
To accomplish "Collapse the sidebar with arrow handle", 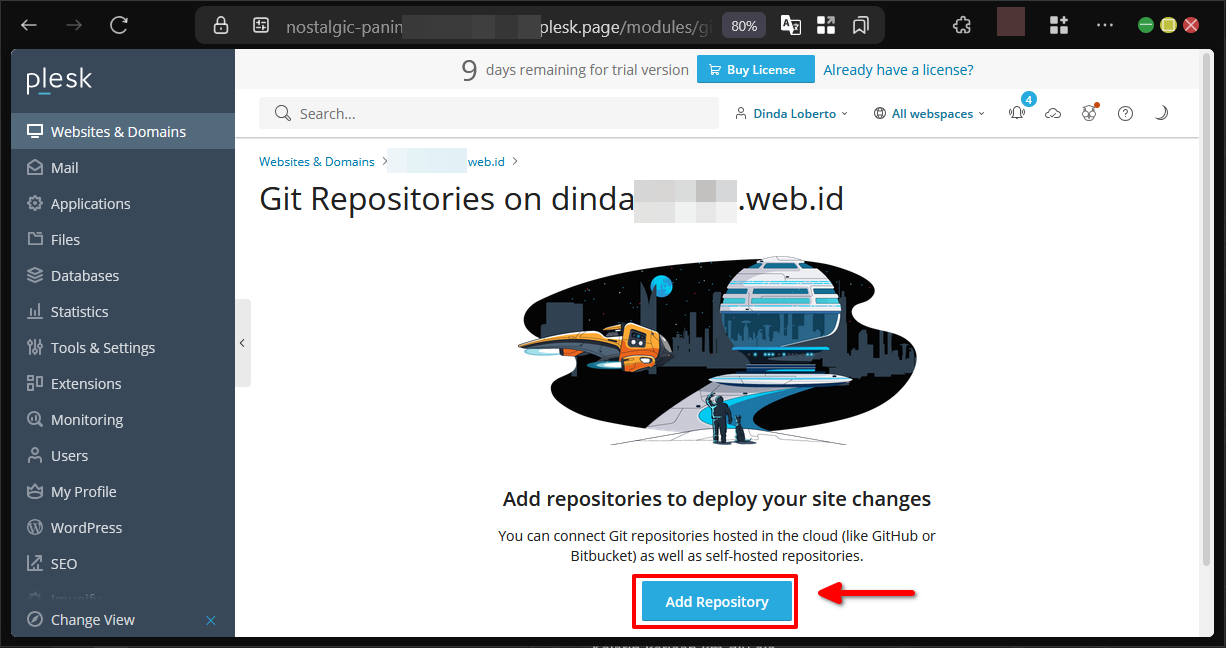I will 242,343.
